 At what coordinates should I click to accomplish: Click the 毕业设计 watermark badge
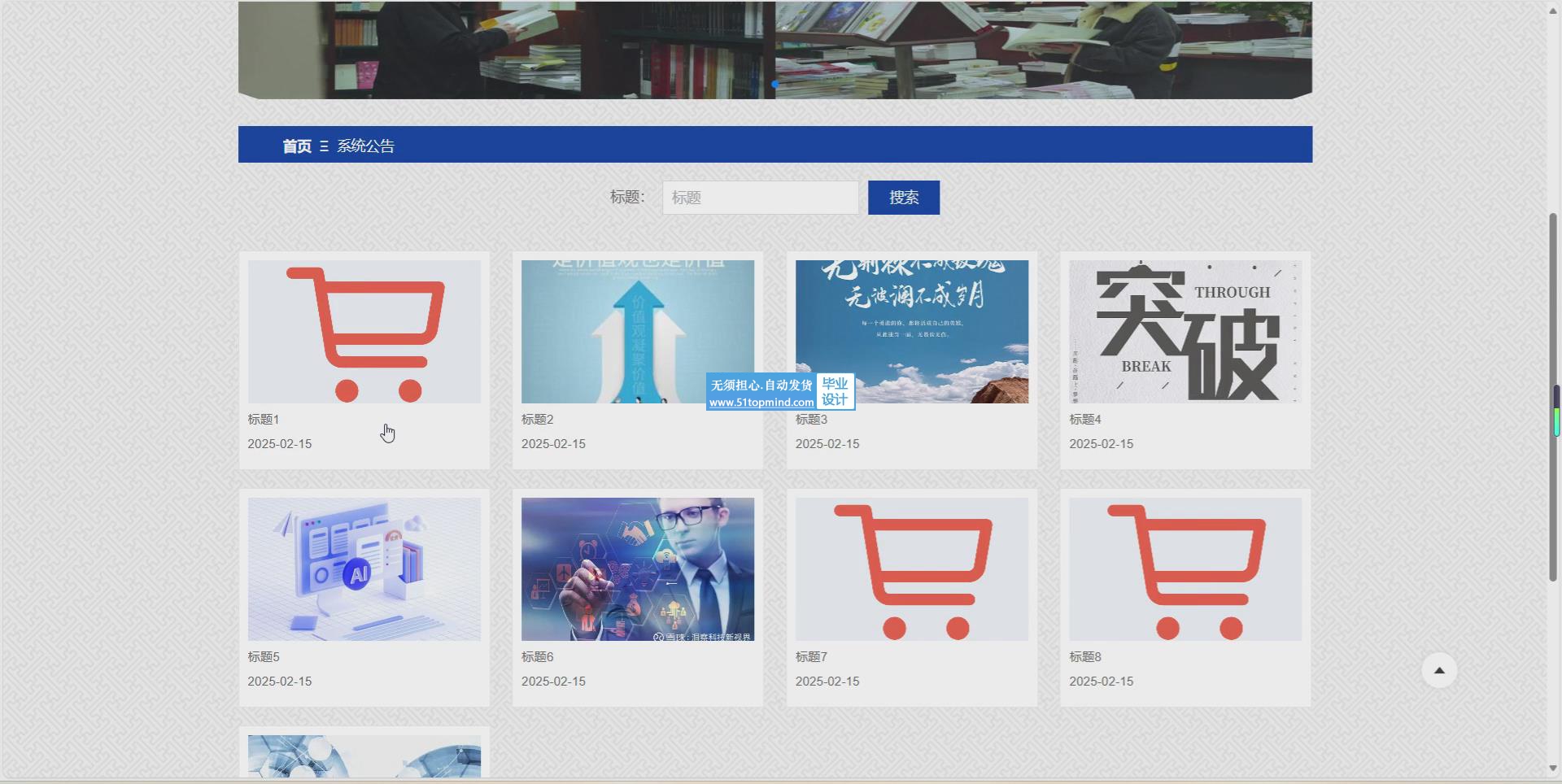pyautogui.click(x=835, y=392)
